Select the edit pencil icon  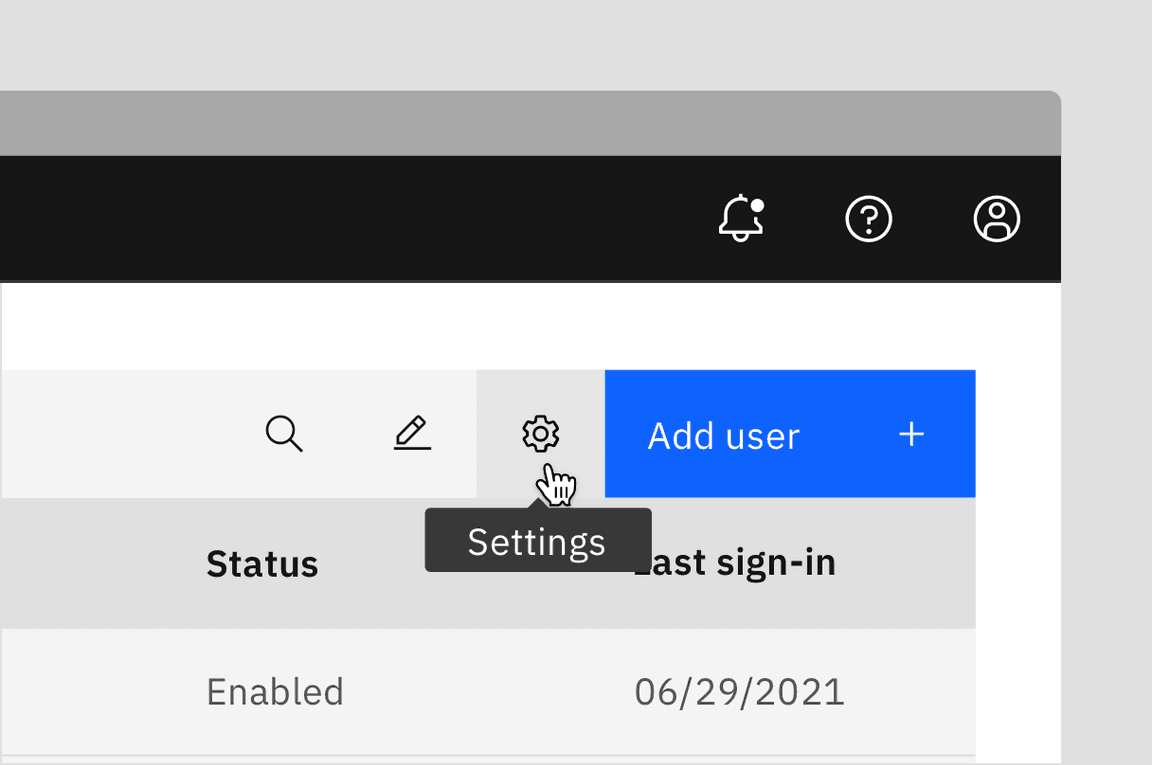[x=412, y=434]
